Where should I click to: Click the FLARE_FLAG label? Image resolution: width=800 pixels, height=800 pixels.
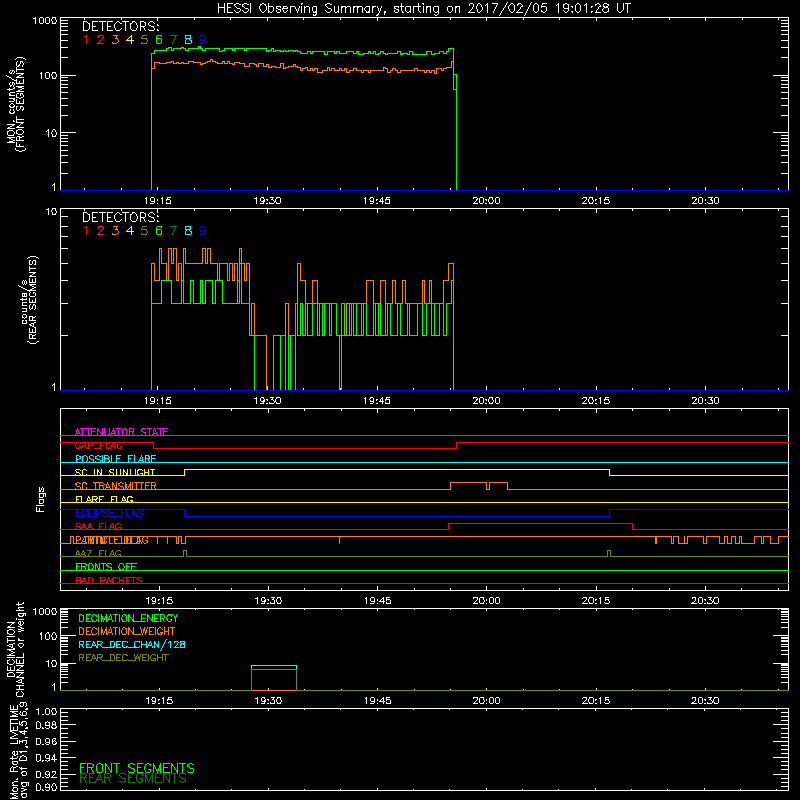(104, 499)
